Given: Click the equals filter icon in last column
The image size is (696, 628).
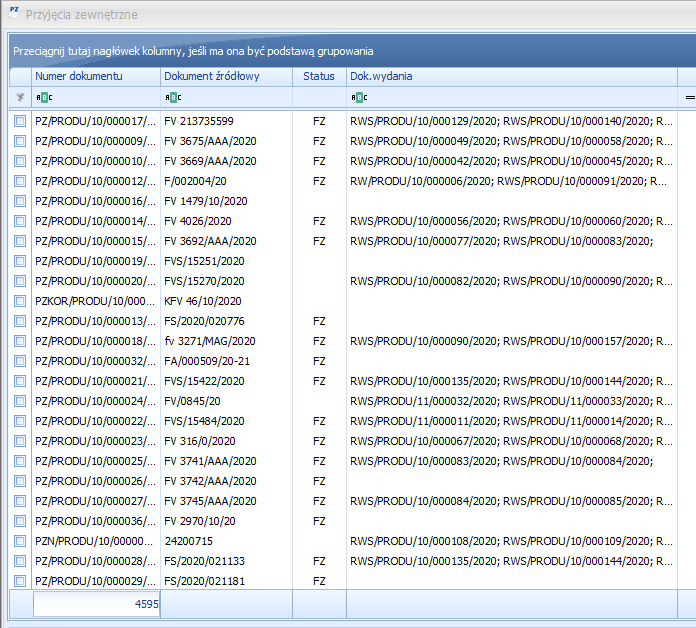Looking at the screenshot, I should point(690,97).
